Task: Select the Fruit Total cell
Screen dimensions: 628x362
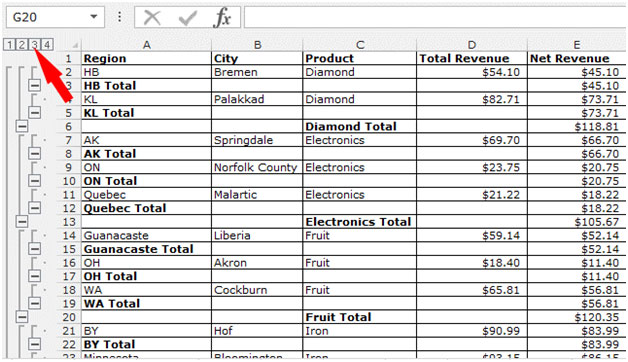Action: (360, 317)
